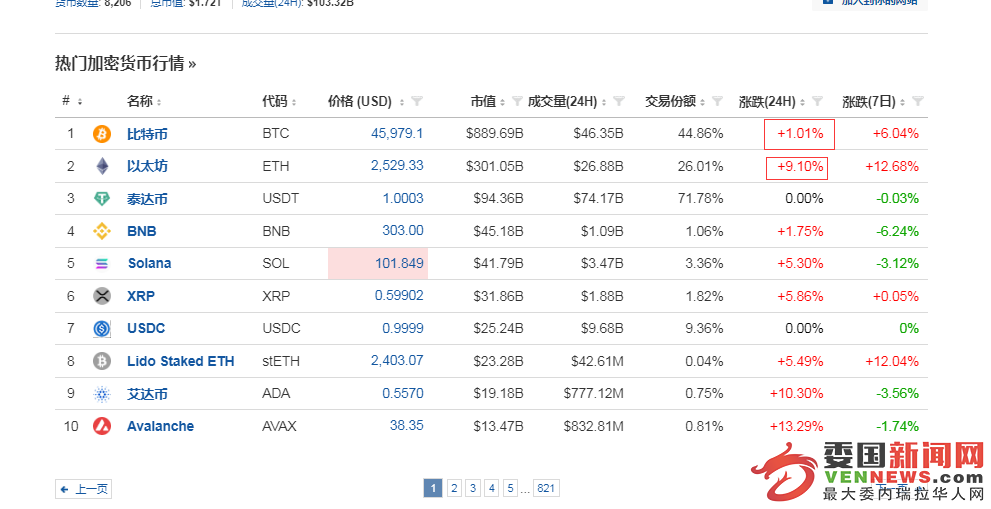
Task: Open the XRP name link
Action: 141,296
